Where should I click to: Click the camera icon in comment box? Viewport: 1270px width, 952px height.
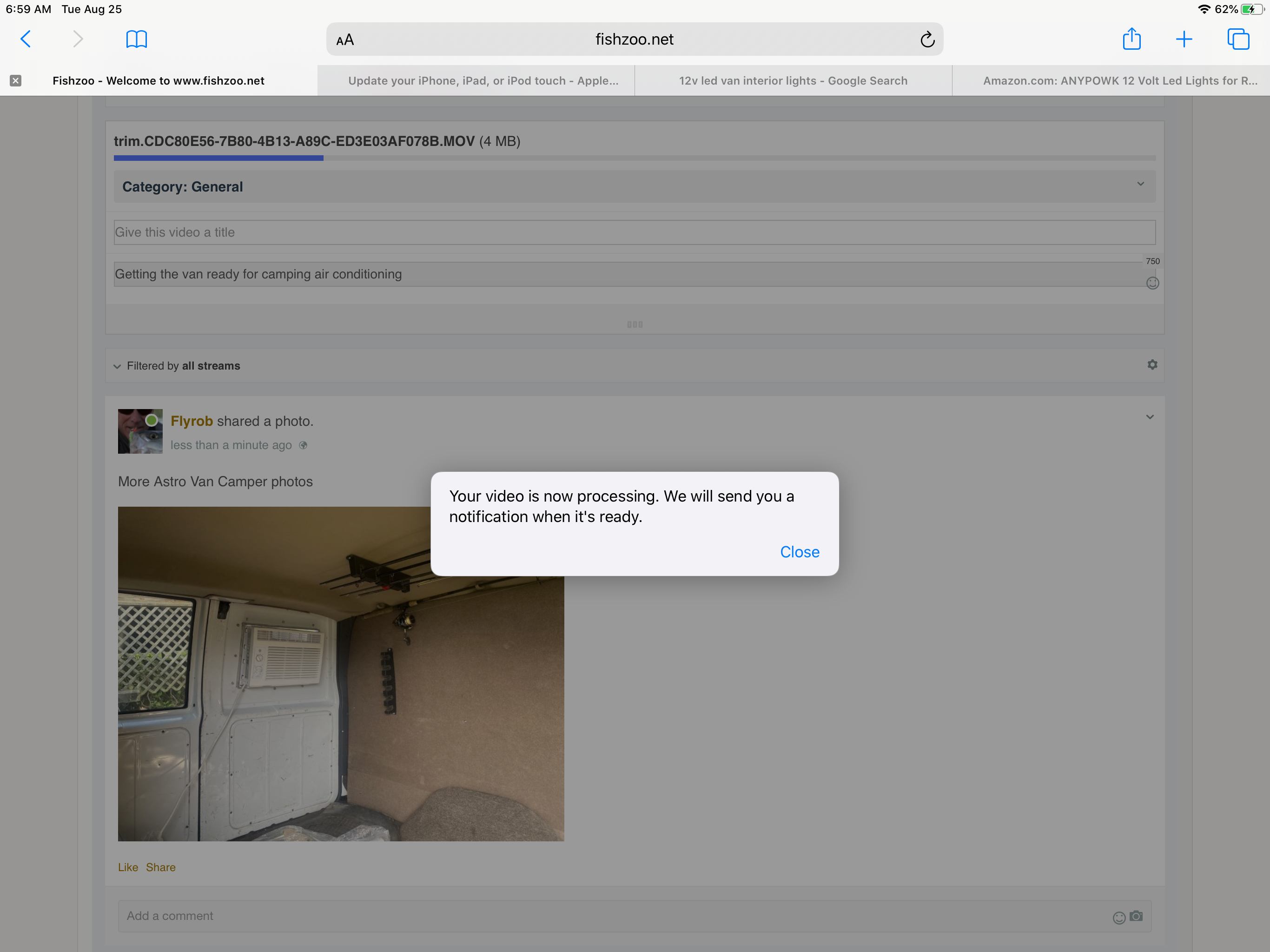pos(1136,916)
